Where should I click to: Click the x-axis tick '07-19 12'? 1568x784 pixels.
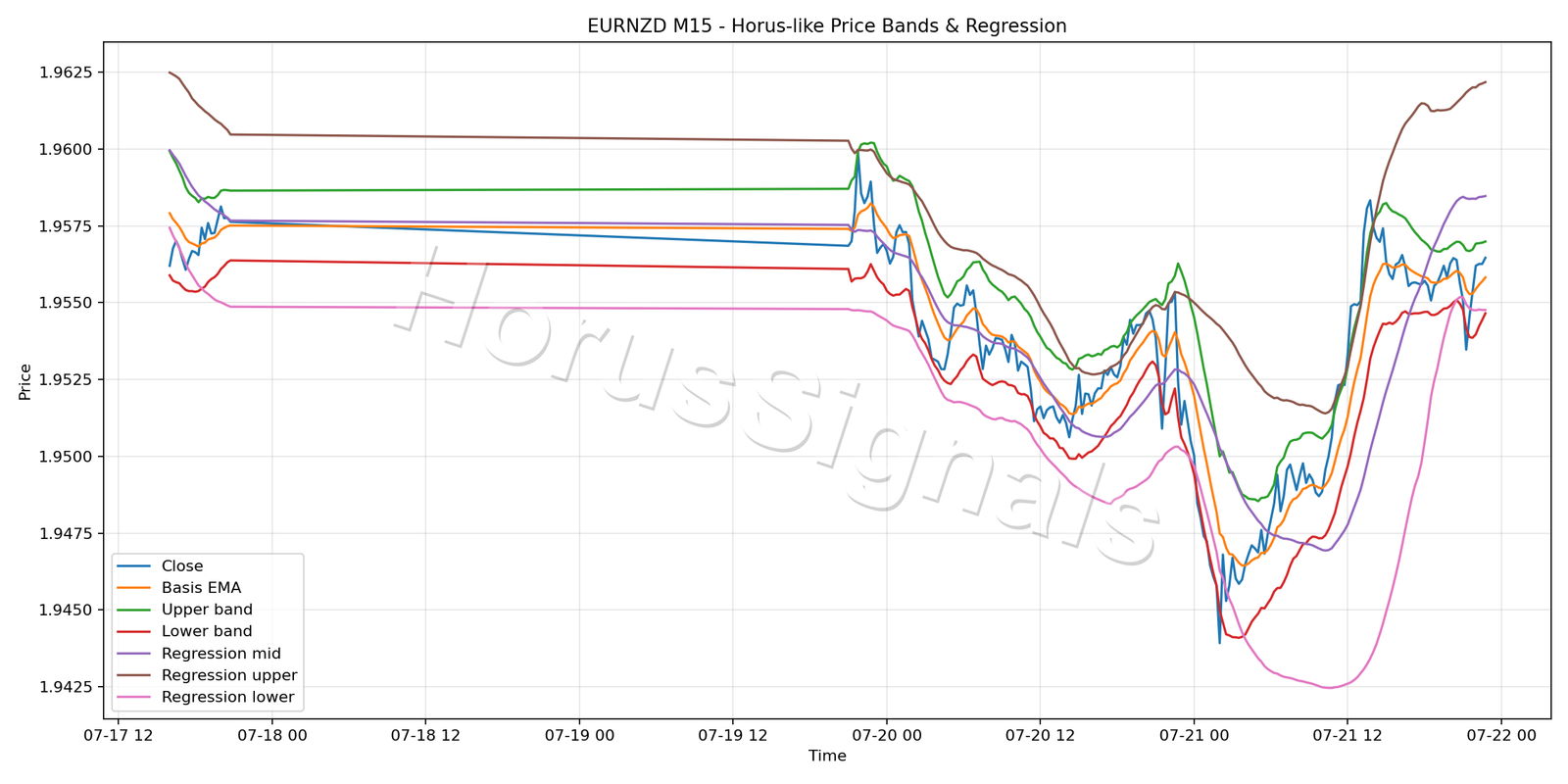coord(733,735)
